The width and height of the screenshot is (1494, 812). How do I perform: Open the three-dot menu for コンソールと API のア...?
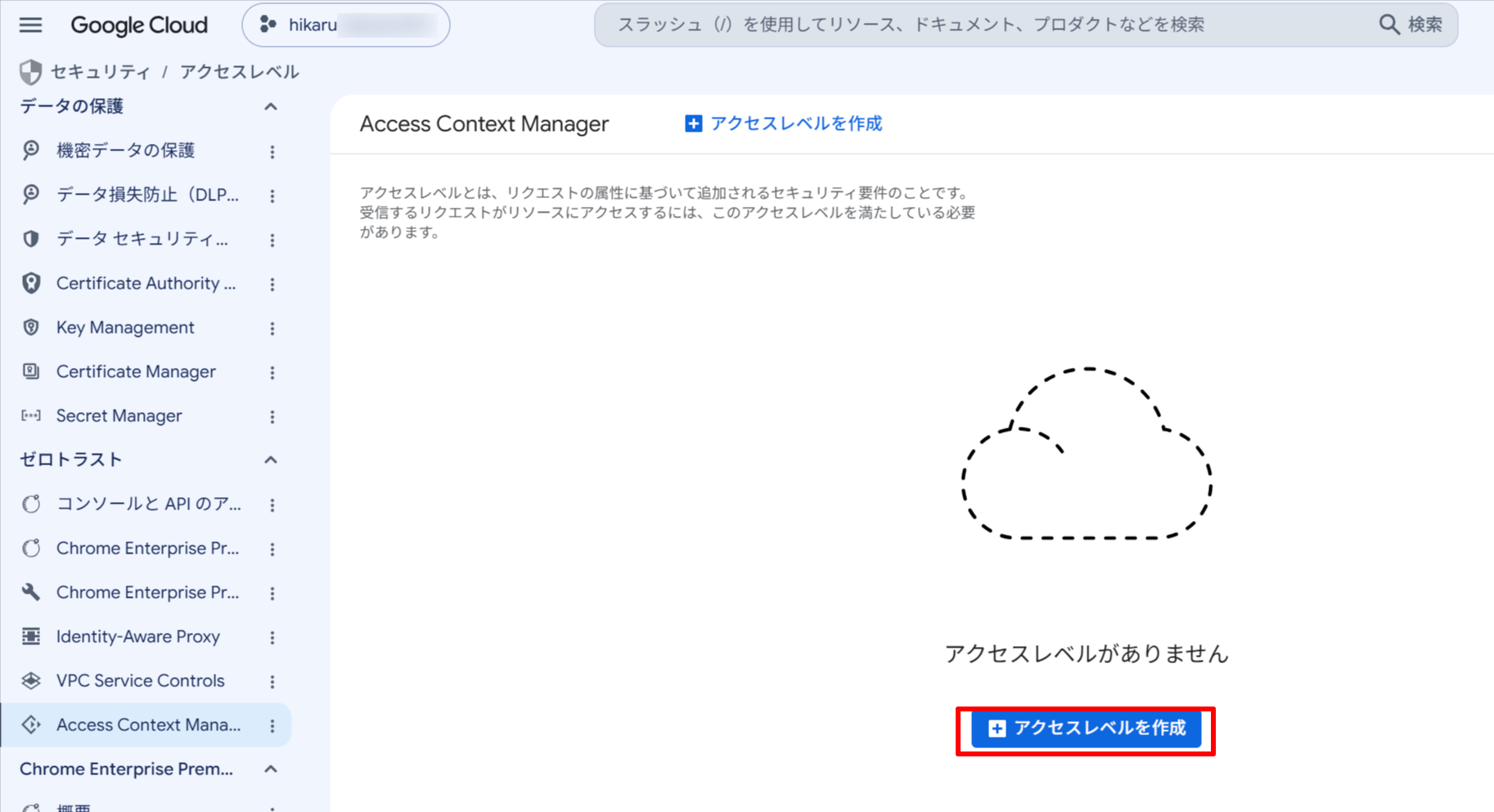coord(272,505)
